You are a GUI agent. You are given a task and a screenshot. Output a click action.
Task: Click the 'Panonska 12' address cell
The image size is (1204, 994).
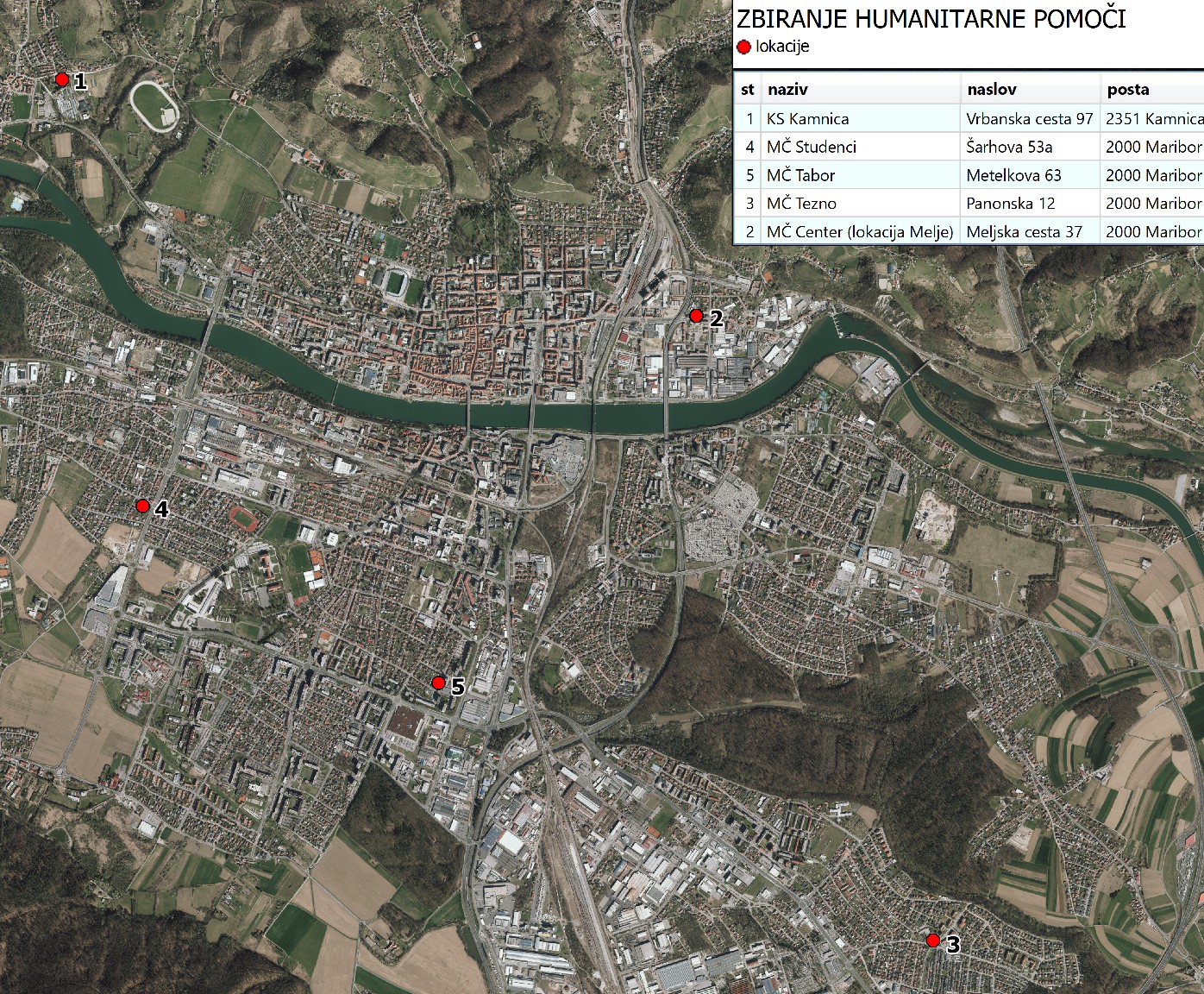coord(1031,204)
